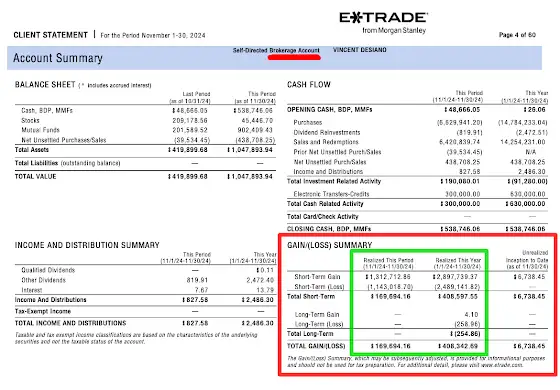Click the Account Summary heading
The height and width of the screenshot is (390, 560).
tap(58, 58)
